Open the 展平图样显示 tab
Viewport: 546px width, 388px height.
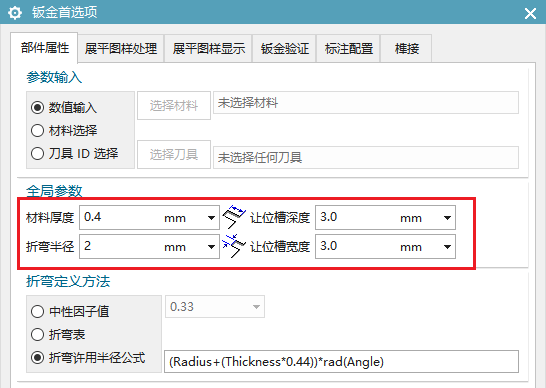tap(208, 48)
